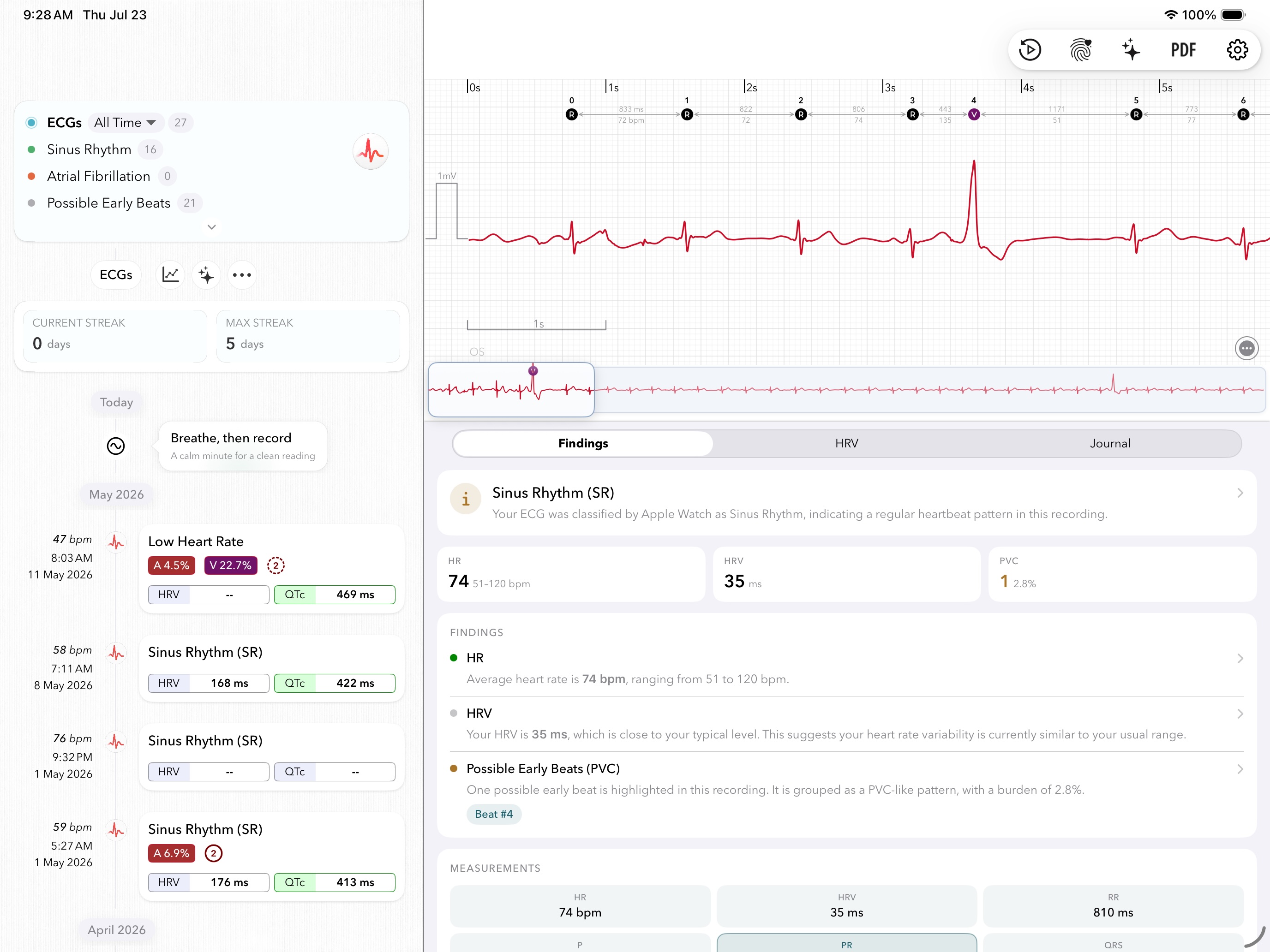This screenshot has width=1270, height=952.
Task: Open the fingerprint analysis icon
Action: pyautogui.click(x=1080, y=50)
